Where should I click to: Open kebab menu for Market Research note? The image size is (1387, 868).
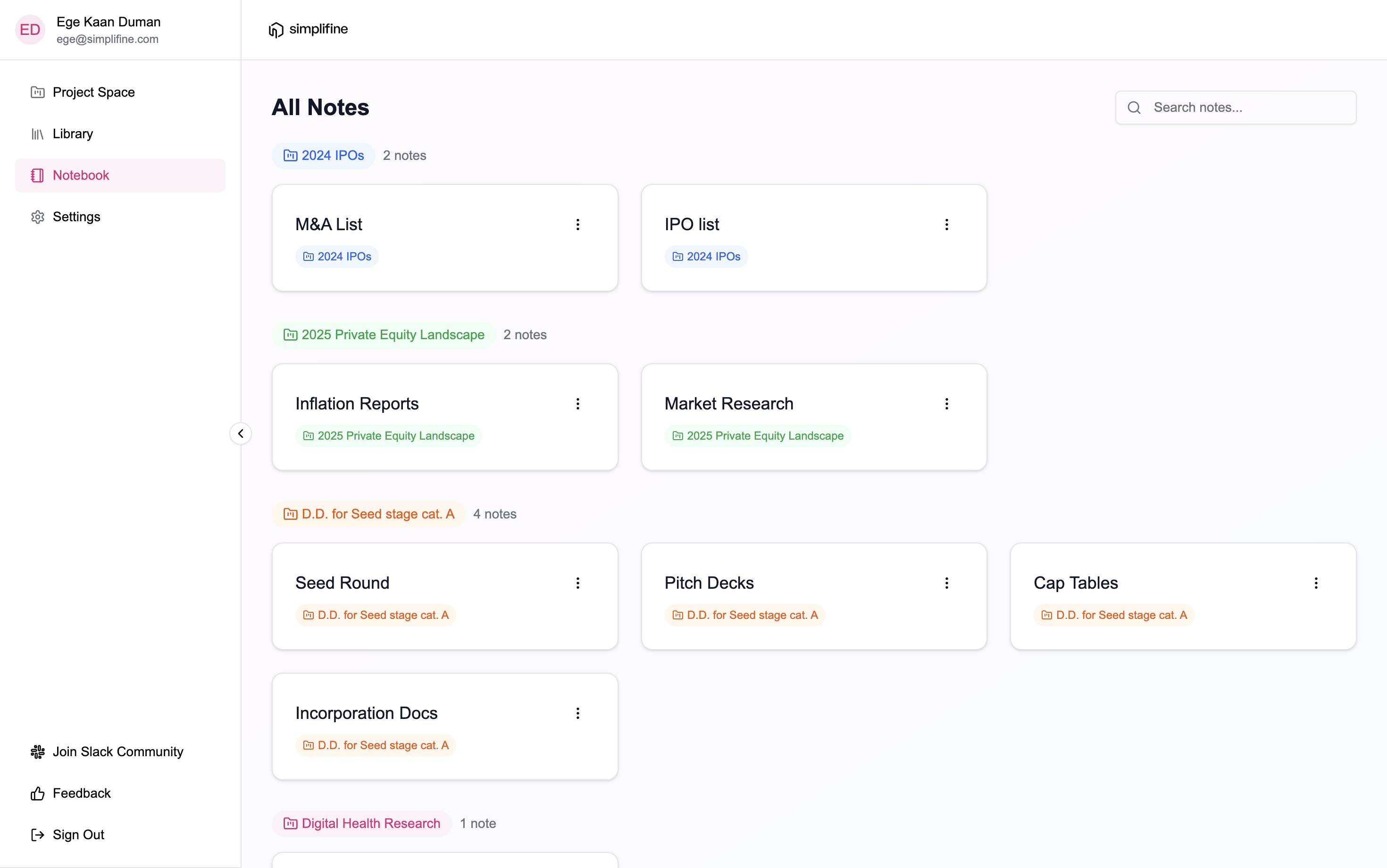(947, 404)
